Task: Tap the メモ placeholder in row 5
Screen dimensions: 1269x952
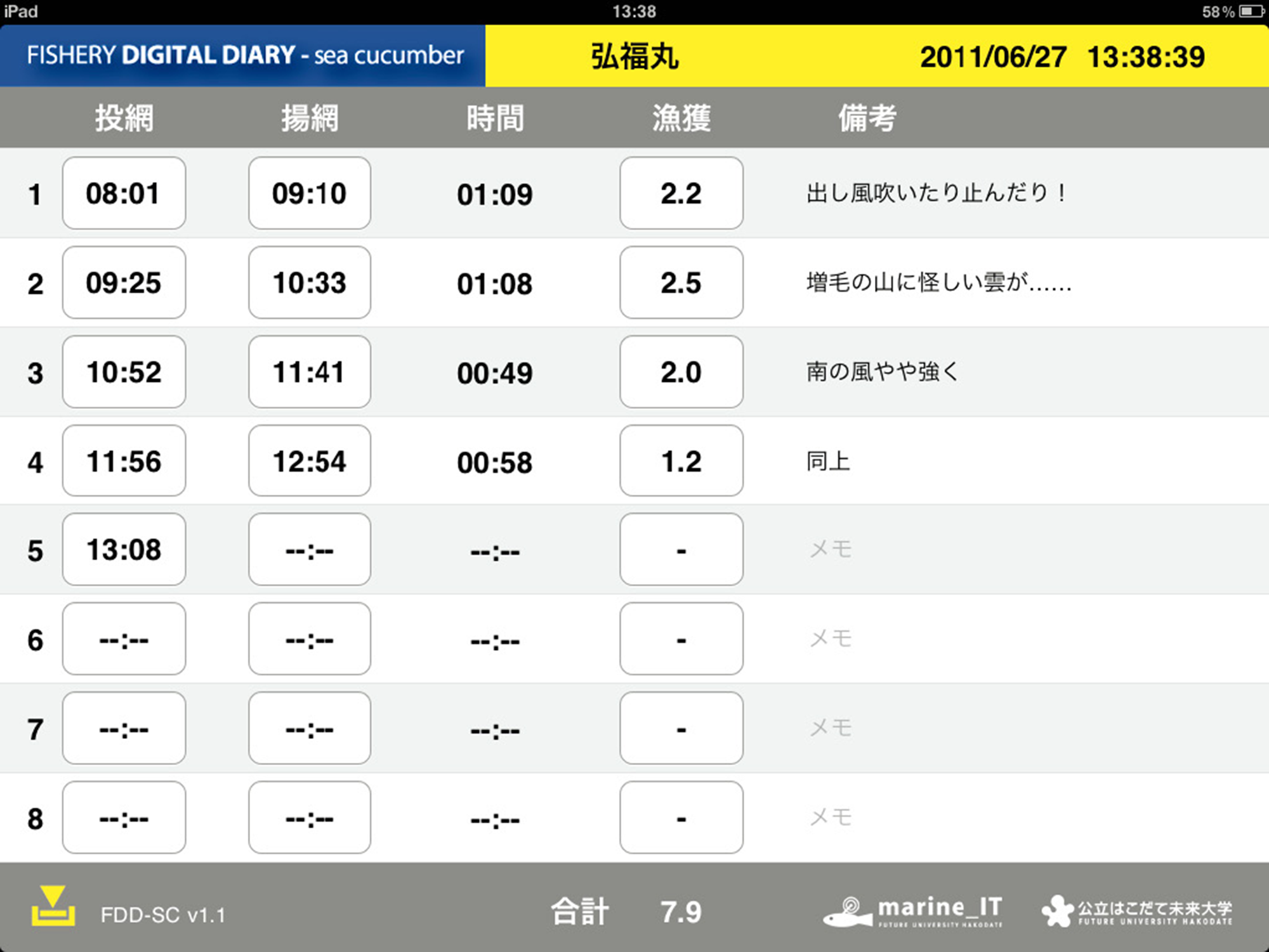Action: point(831,549)
